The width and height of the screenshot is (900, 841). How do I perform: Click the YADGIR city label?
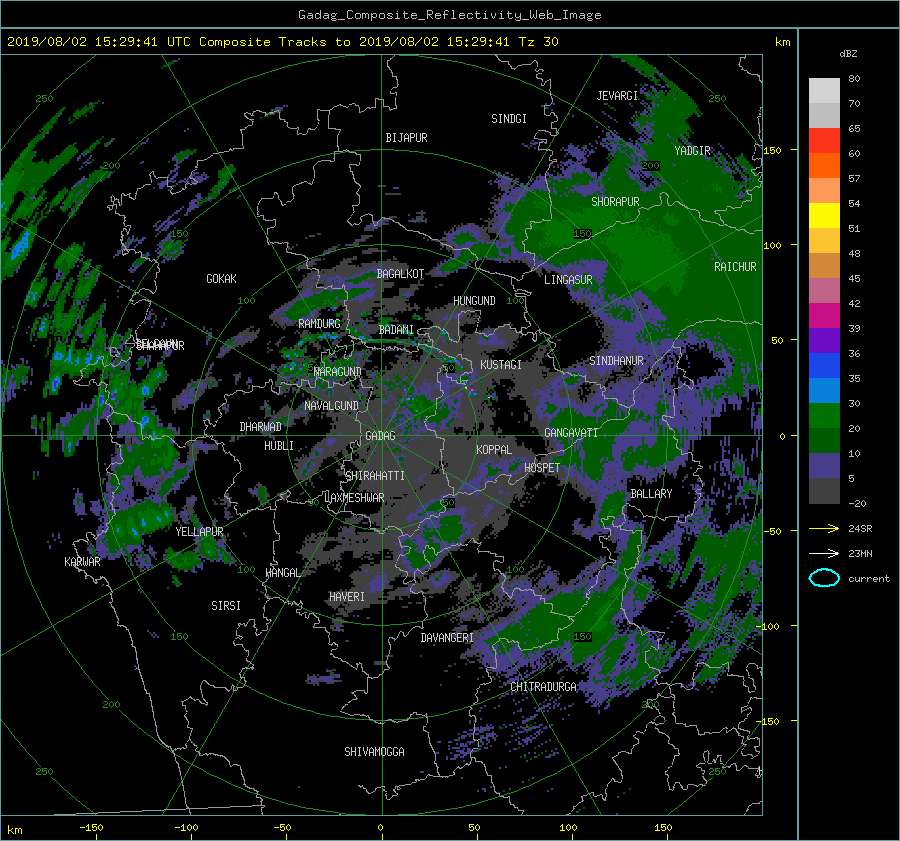(x=692, y=151)
